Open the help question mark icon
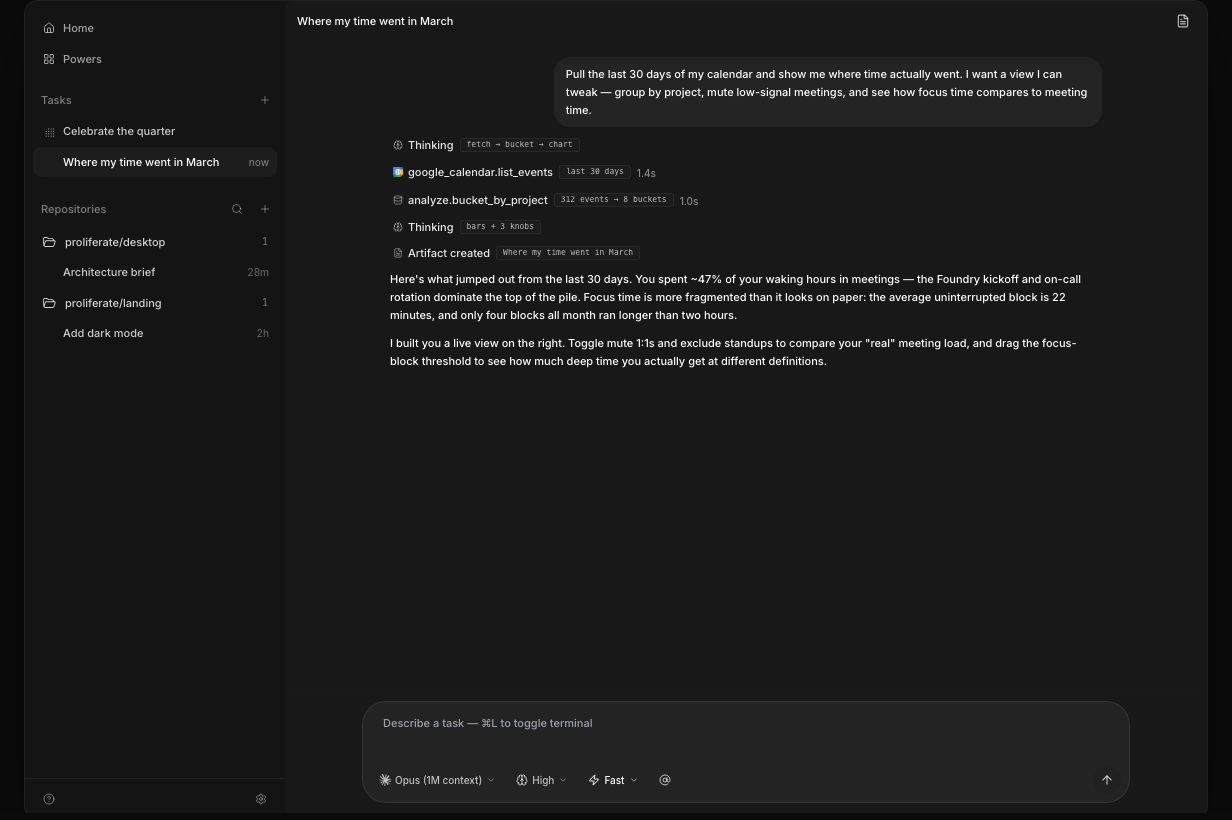 [49, 799]
